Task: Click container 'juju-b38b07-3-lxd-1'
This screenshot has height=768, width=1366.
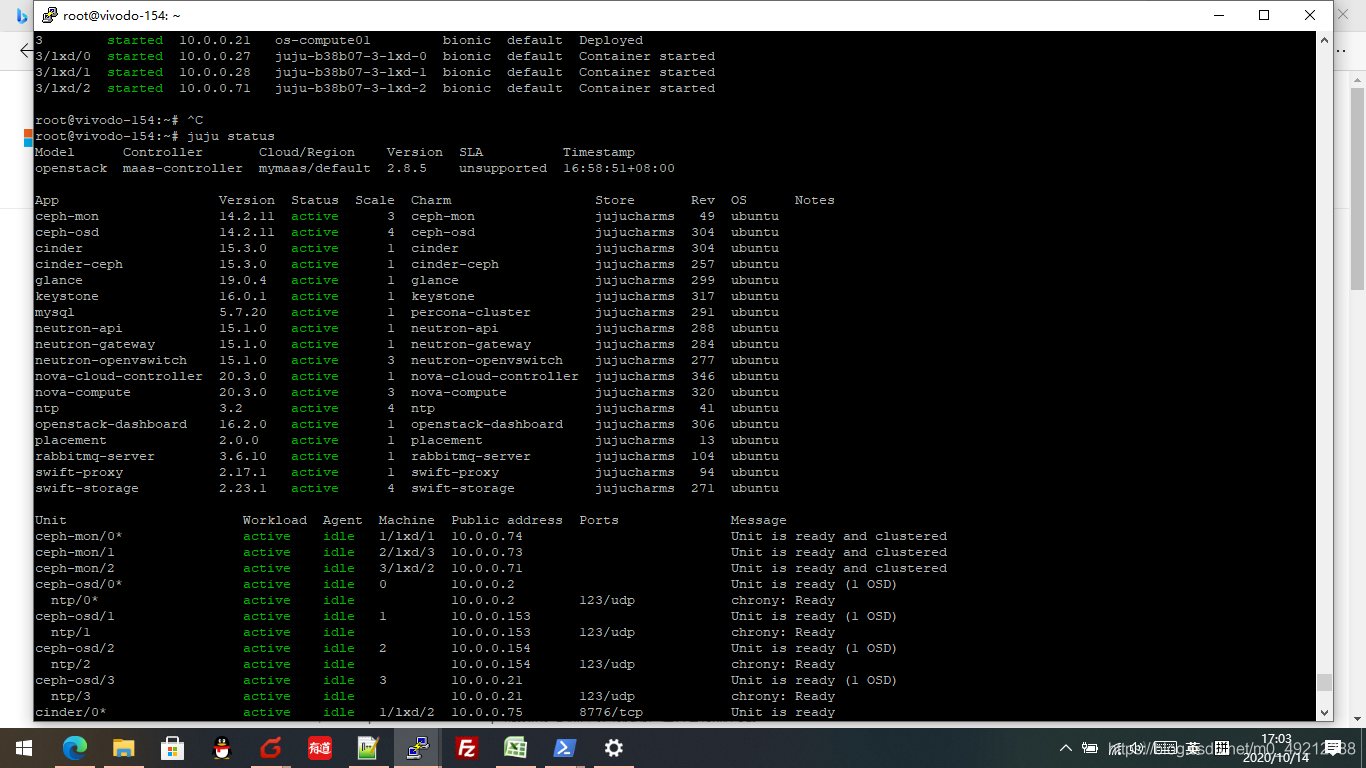Action: click(x=351, y=72)
